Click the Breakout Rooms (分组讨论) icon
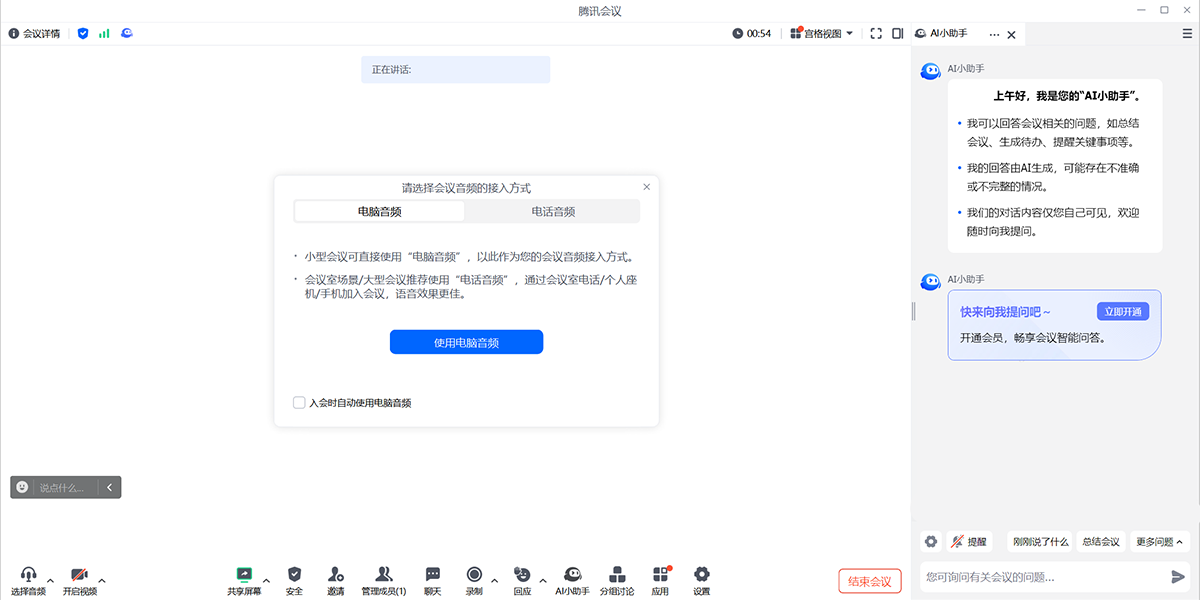Image resolution: width=1200 pixels, height=600 pixels. [617, 575]
